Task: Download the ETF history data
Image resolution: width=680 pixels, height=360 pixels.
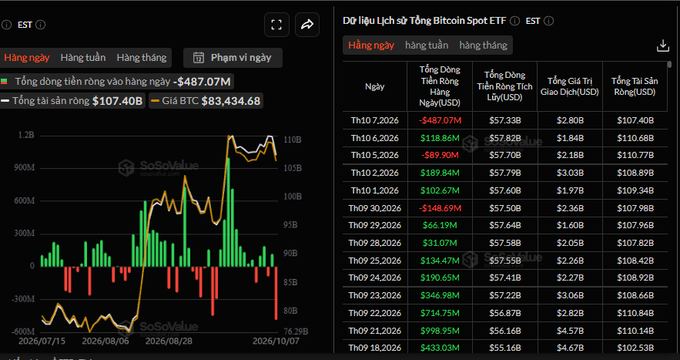Action: (663, 46)
